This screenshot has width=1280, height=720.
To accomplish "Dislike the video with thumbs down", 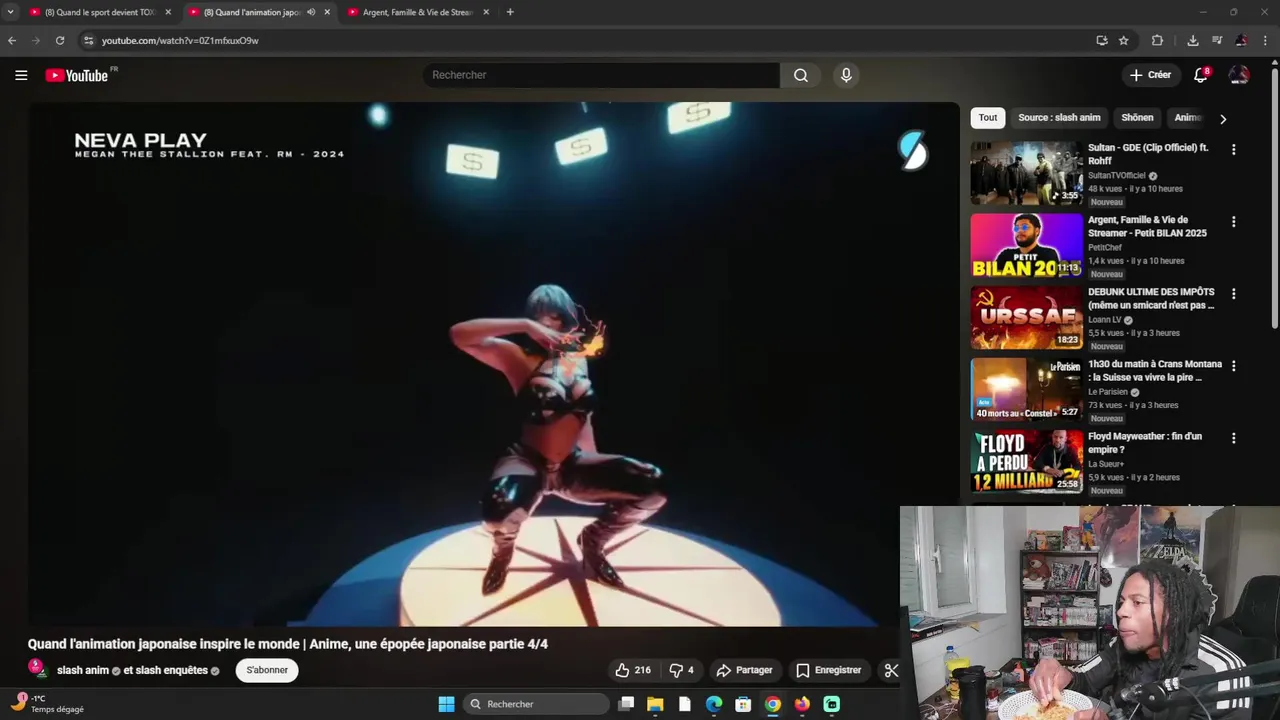I will click(682, 670).
